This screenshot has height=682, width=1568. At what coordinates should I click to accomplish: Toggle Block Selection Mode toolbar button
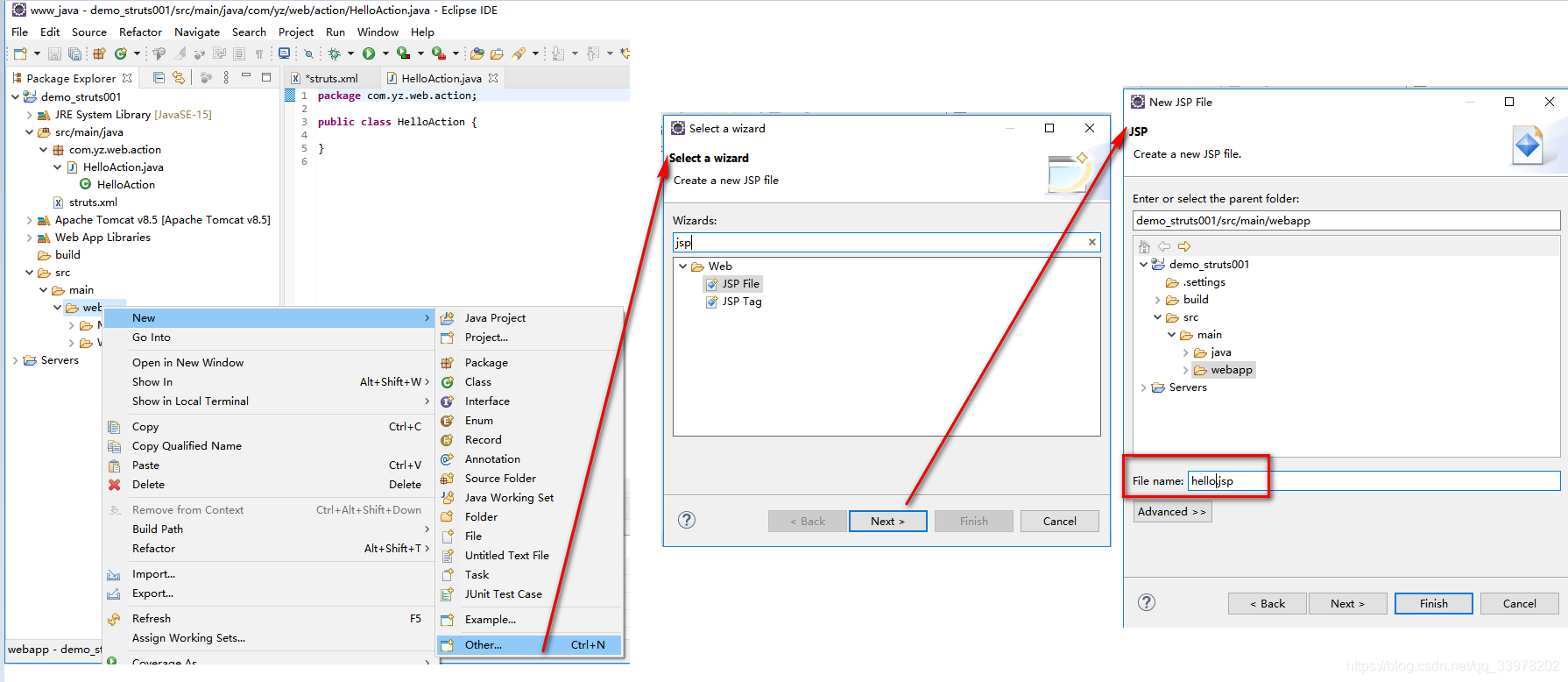coord(239,53)
